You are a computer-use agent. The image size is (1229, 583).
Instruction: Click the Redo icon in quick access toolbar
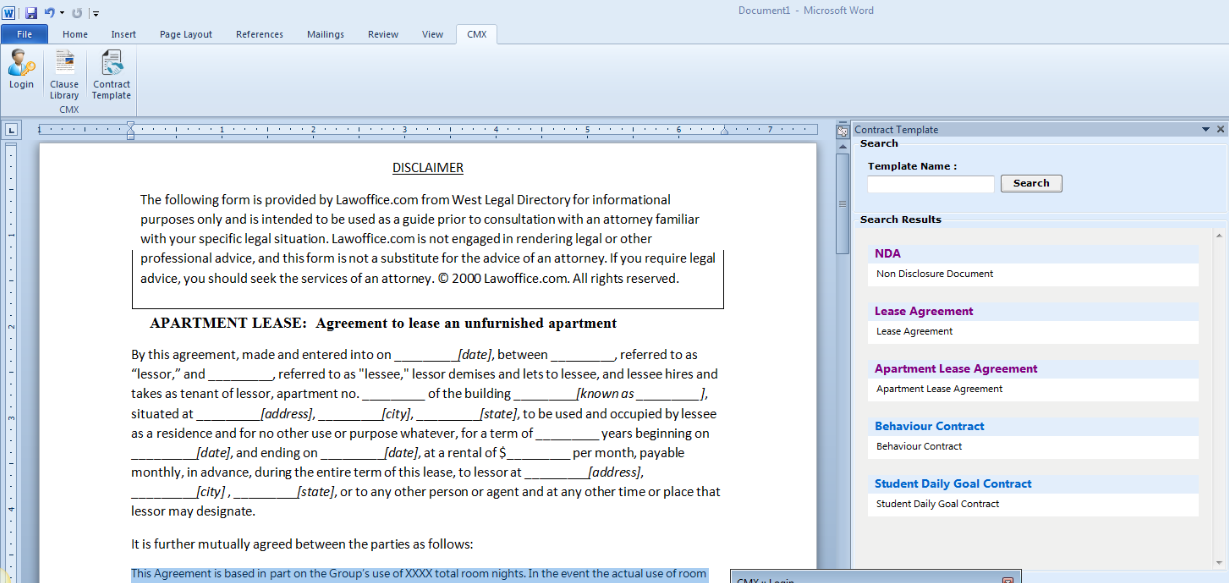77,12
